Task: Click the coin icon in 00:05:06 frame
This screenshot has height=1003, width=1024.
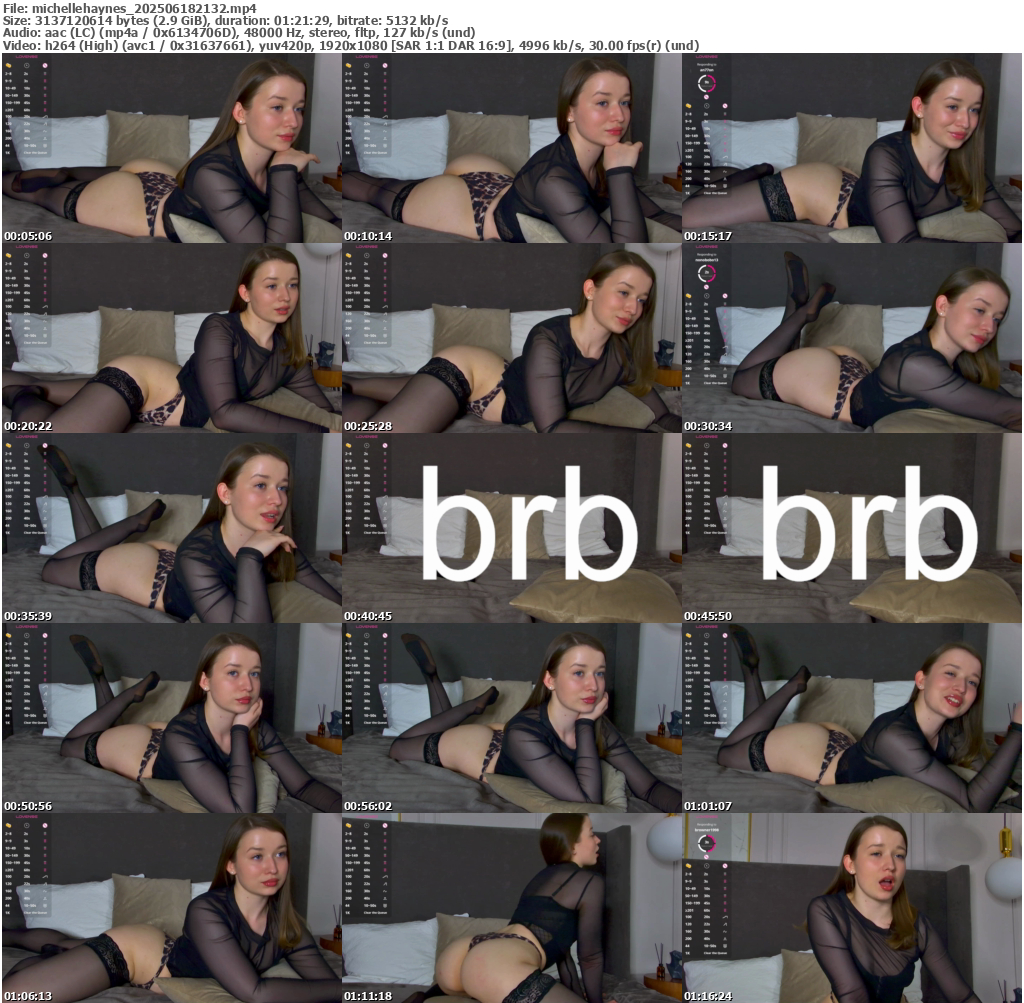Action: pyautogui.click(x=8, y=65)
